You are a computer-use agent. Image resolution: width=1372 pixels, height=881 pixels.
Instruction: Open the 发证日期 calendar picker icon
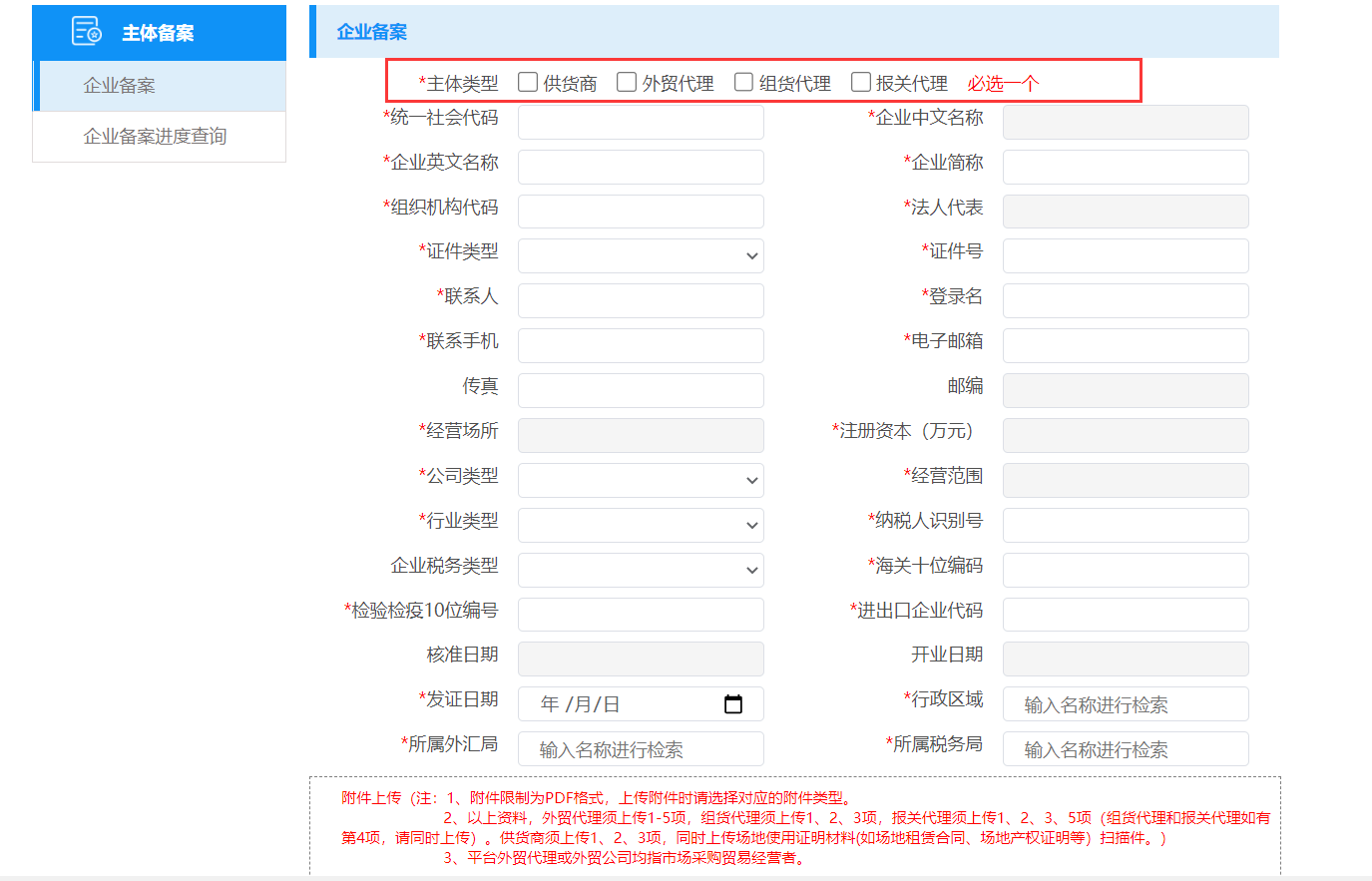tap(735, 703)
